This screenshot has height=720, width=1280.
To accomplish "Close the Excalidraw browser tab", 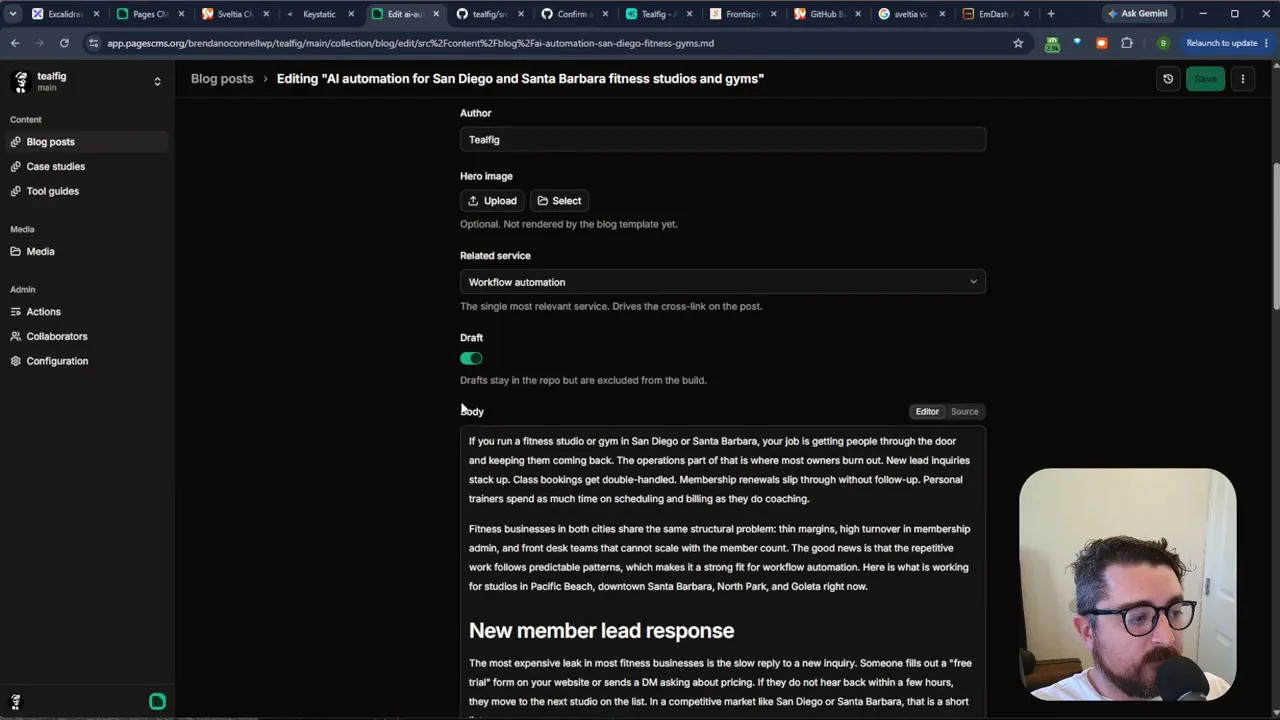I will (x=96, y=14).
